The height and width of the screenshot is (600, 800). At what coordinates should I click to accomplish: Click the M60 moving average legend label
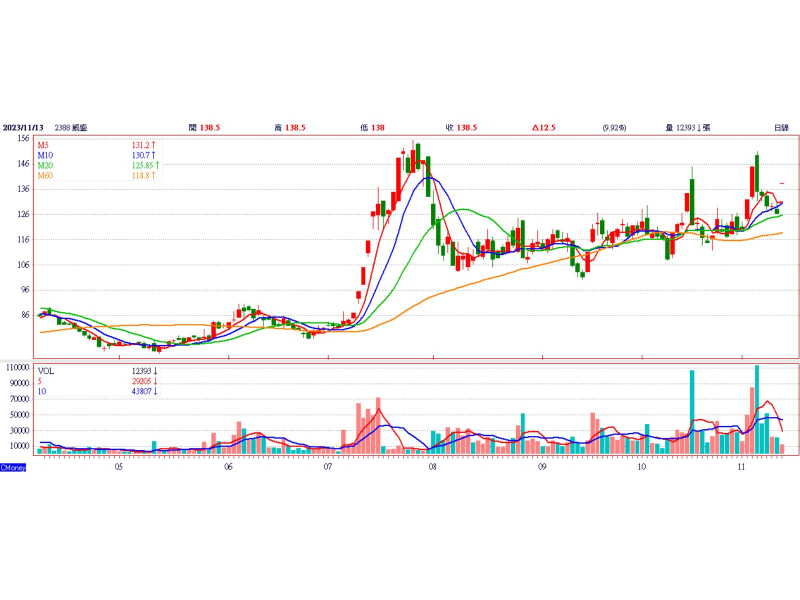click(45, 175)
